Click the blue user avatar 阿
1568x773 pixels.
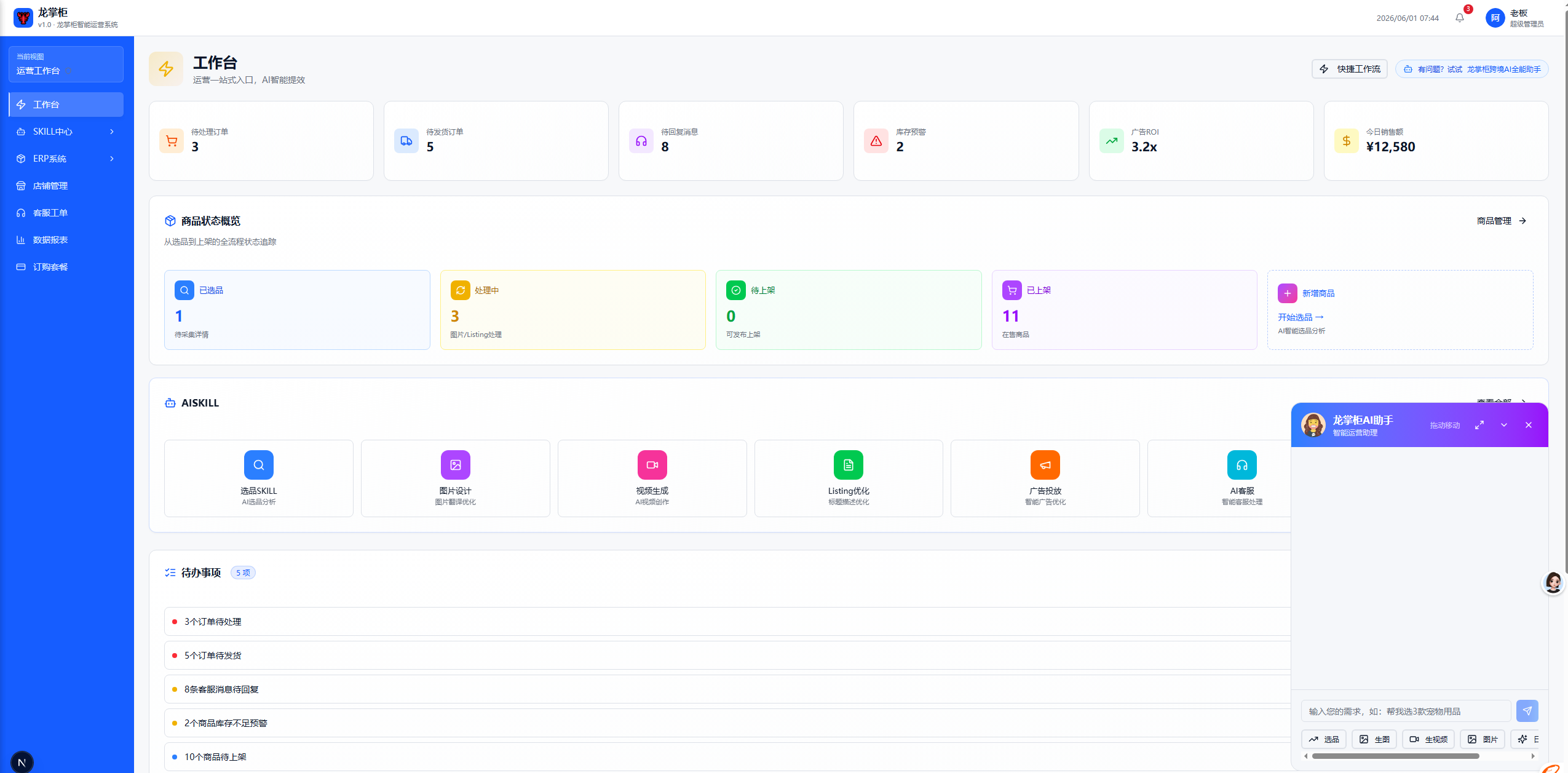1495,18
